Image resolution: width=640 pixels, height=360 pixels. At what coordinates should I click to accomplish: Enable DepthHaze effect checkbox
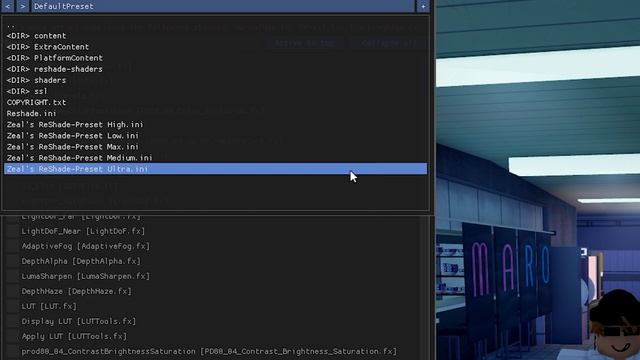(x=12, y=291)
